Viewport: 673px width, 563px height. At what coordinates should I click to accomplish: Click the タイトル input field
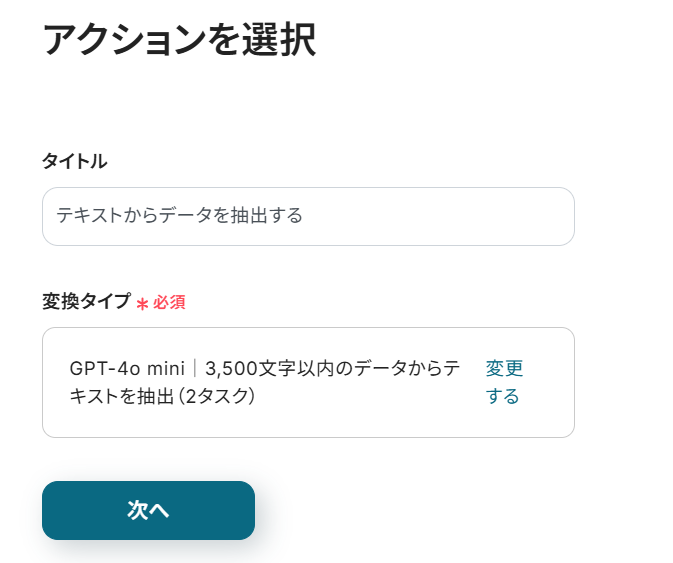coord(308,216)
